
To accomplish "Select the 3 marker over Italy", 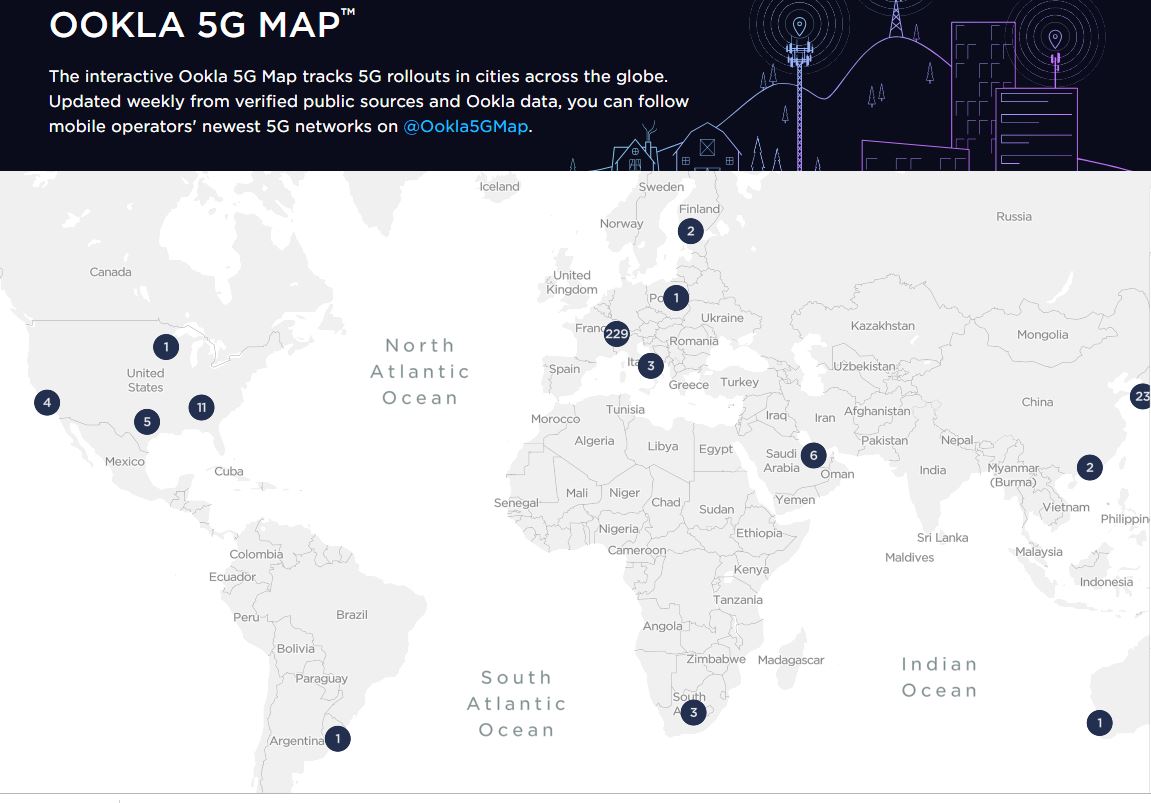I will pos(650,366).
